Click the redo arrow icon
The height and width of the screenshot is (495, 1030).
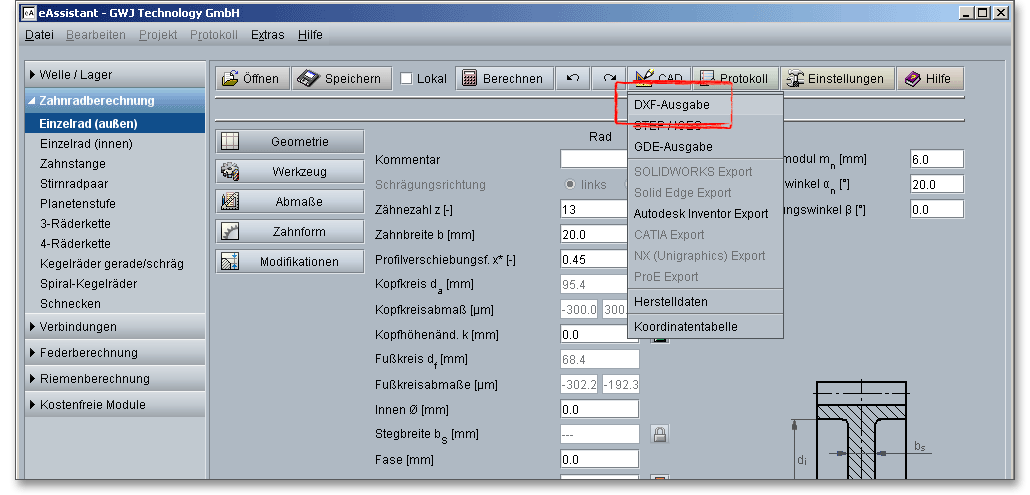tap(609, 79)
